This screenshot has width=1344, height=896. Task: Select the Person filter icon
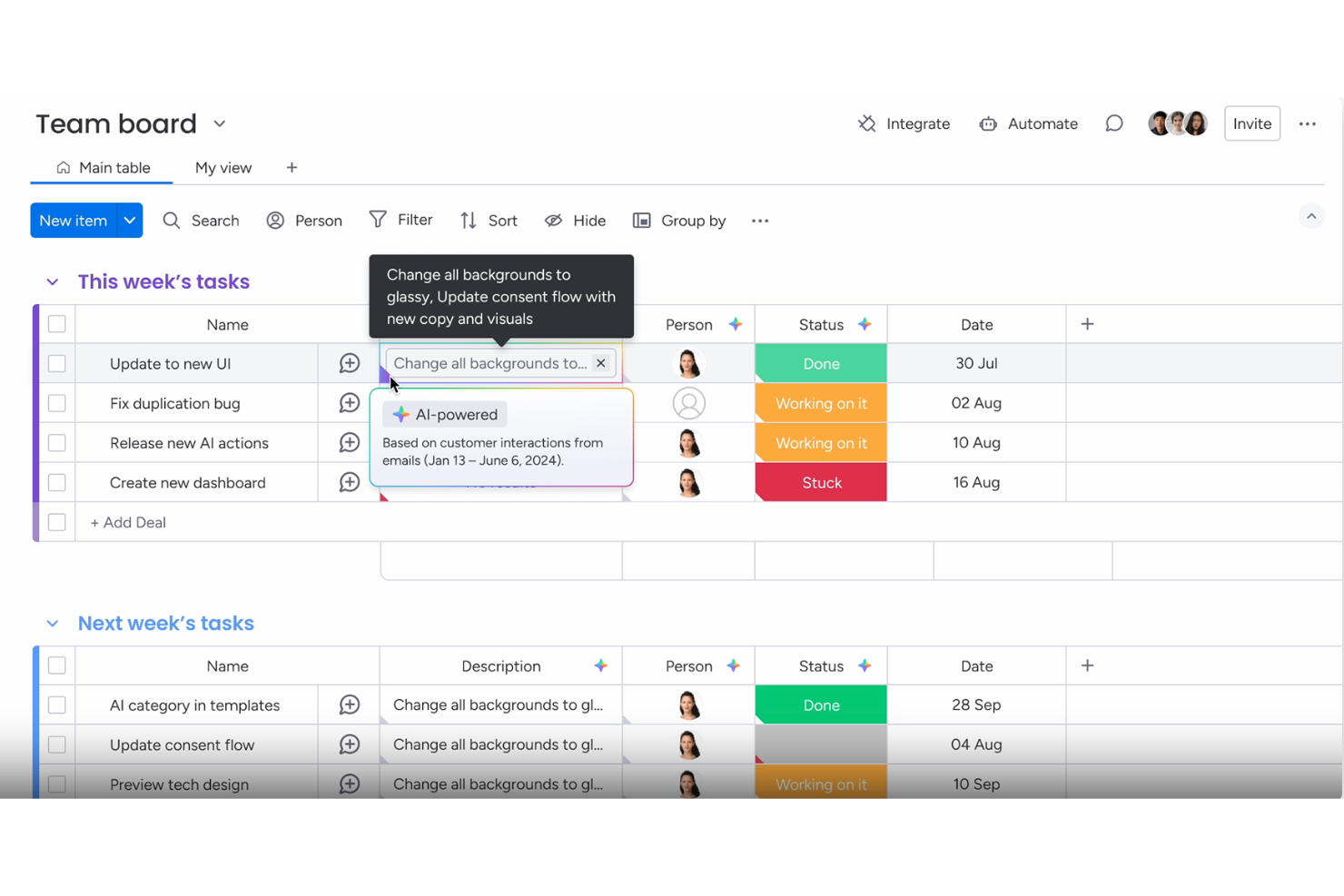pyautogui.click(x=275, y=220)
